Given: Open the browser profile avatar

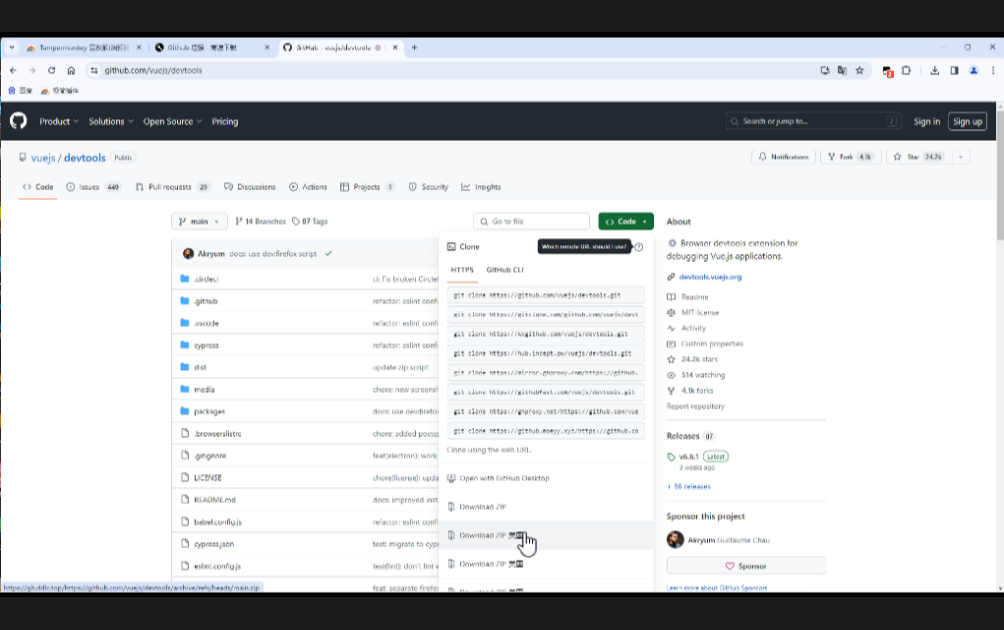Looking at the screenshot, I should (x=974, y=70).
